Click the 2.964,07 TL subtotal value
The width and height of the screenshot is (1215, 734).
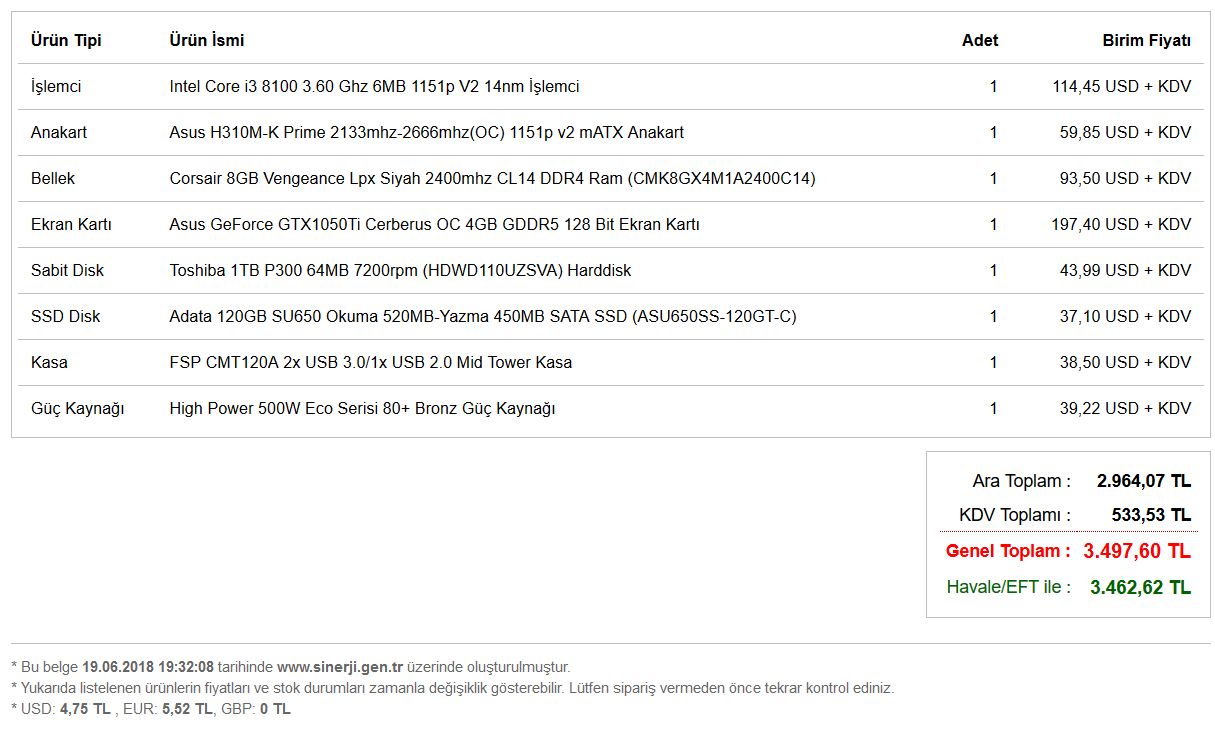pos(1144,481)
